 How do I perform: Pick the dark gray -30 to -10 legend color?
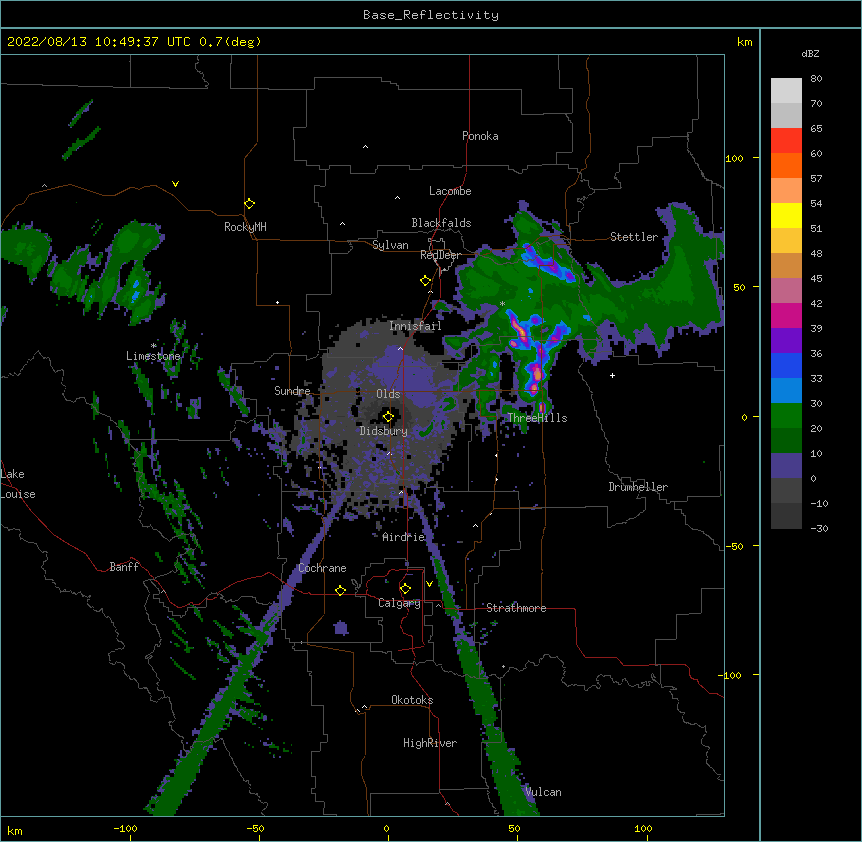coord(786,516)
